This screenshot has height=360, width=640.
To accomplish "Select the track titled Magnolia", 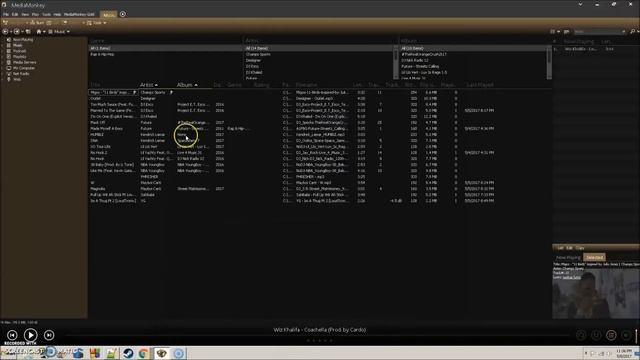I will pyautogui.click(x=292, y=189).
